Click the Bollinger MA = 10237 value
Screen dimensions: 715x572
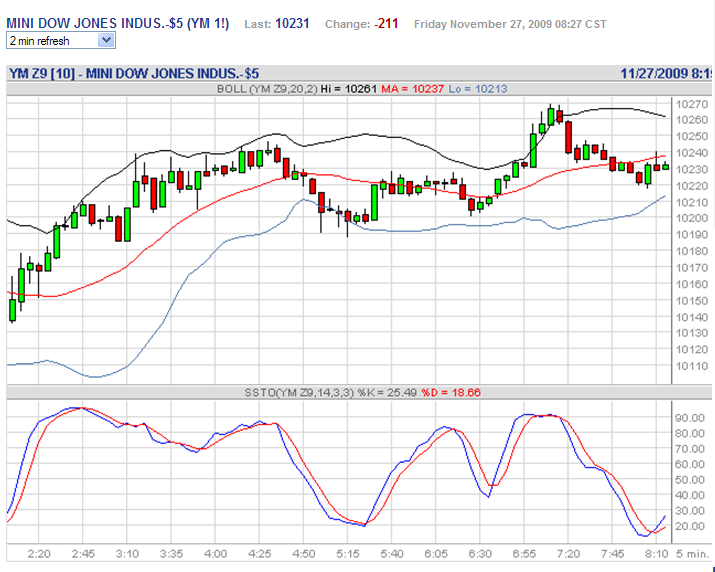coord(412,89)
